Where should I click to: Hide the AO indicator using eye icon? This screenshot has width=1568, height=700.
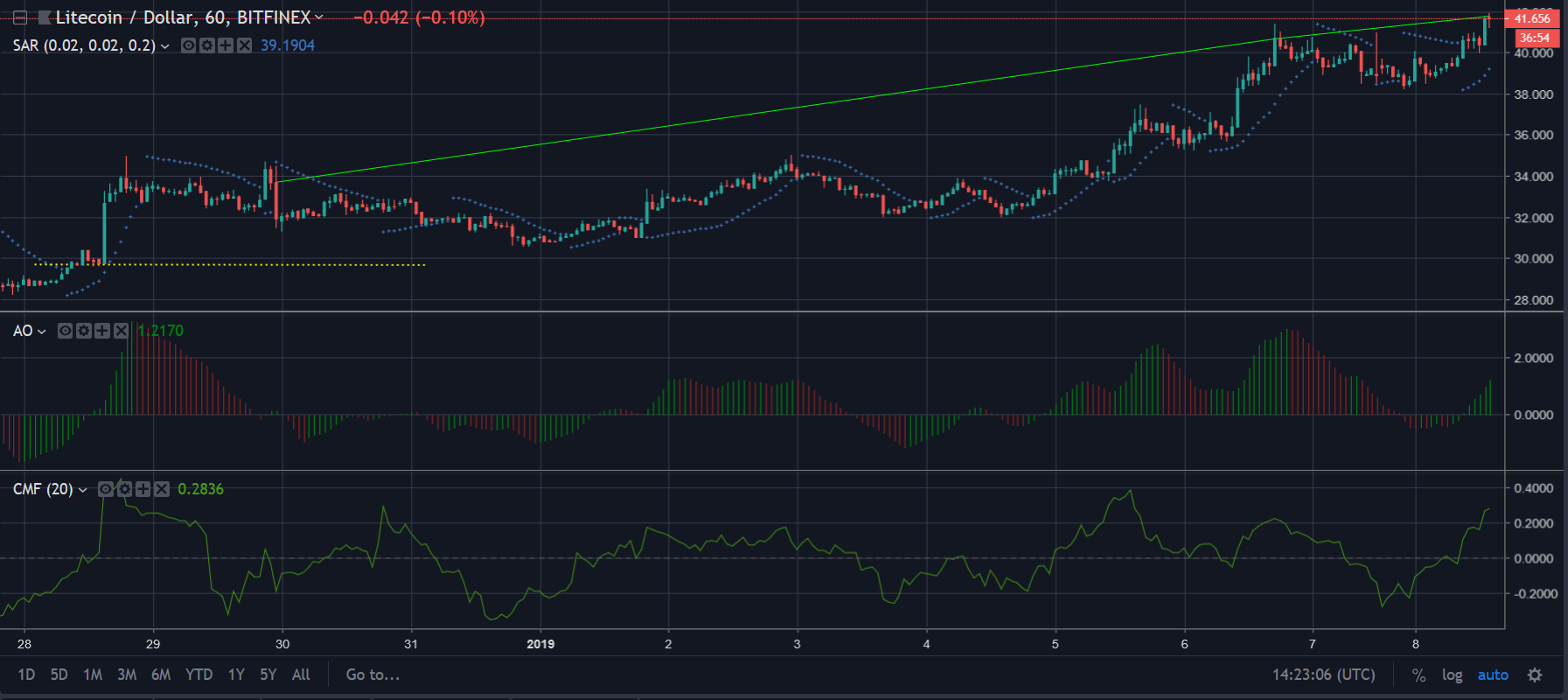tap(65, 331)
